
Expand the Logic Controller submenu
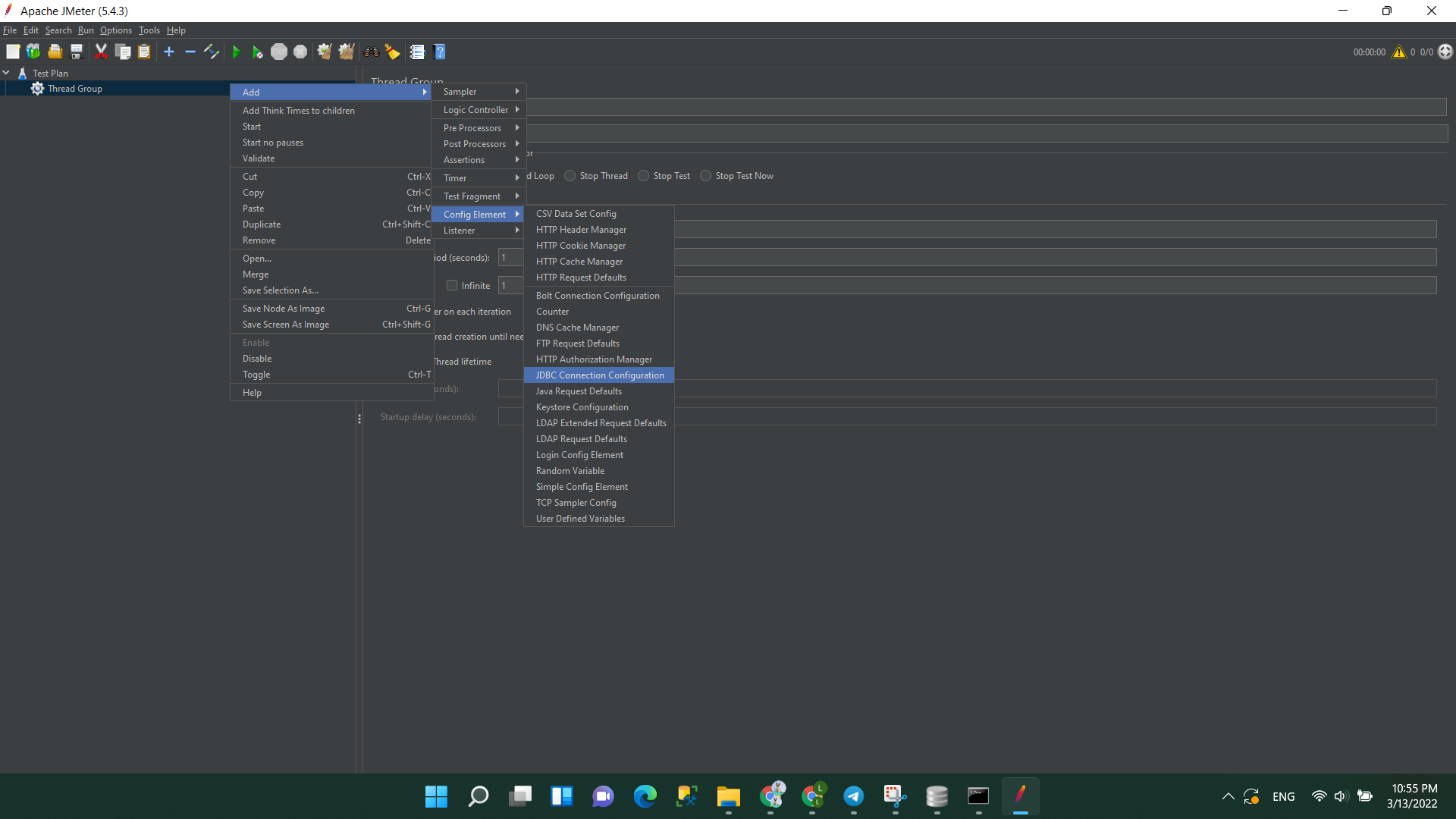tap(479, 109)
